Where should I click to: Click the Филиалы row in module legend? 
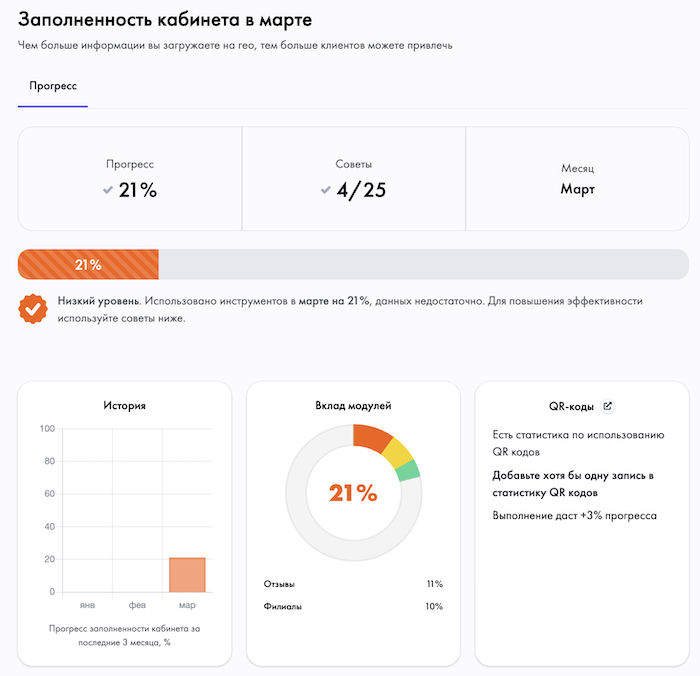[x=353, y=607]
